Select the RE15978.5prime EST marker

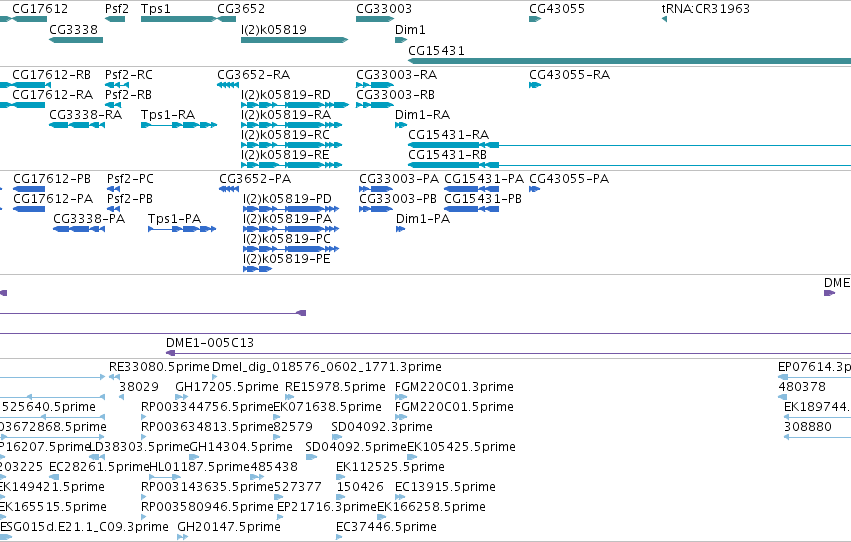click(290, 397)
